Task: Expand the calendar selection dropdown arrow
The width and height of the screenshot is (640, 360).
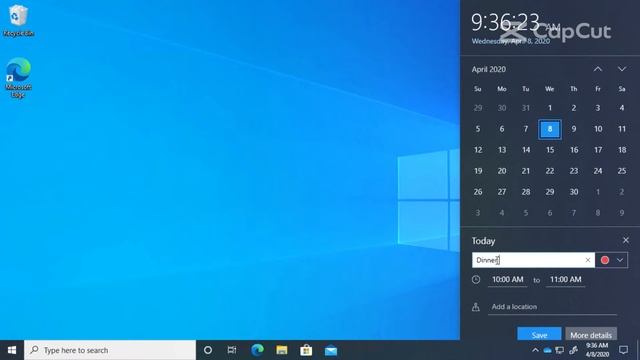Action: (x=620, y=260)
